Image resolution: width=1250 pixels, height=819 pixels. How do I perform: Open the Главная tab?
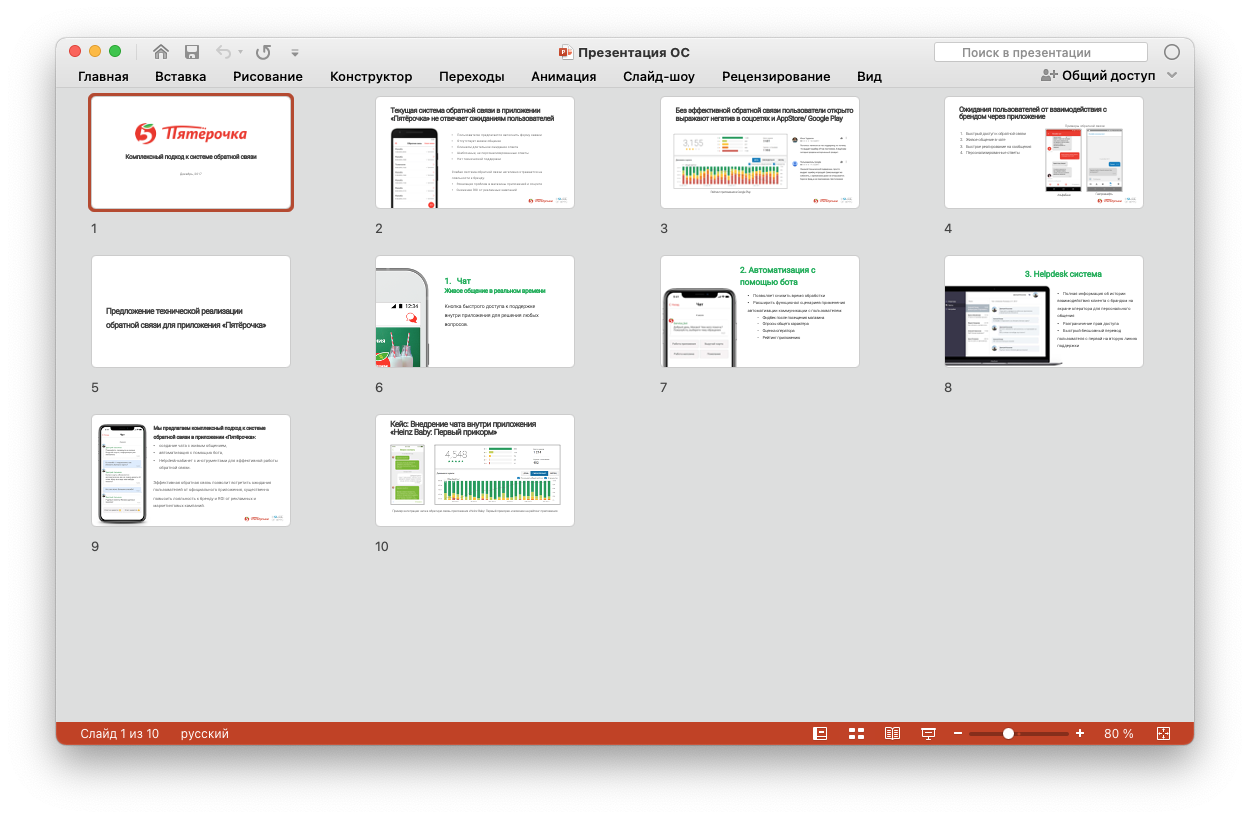103,76
